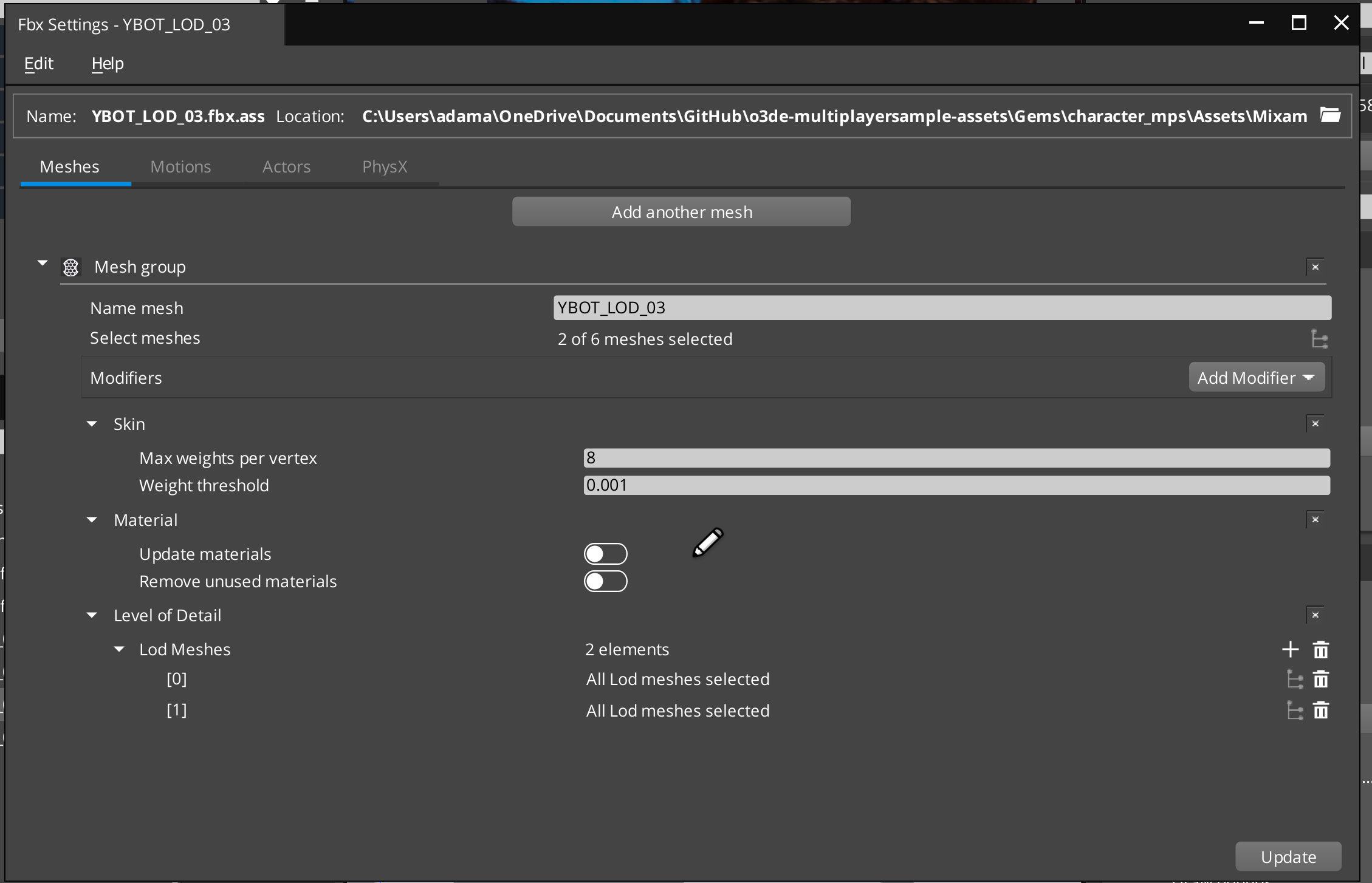Click the Add another mesh button
The width and height of the screenshot is (1372, 883).
(681, 211)
